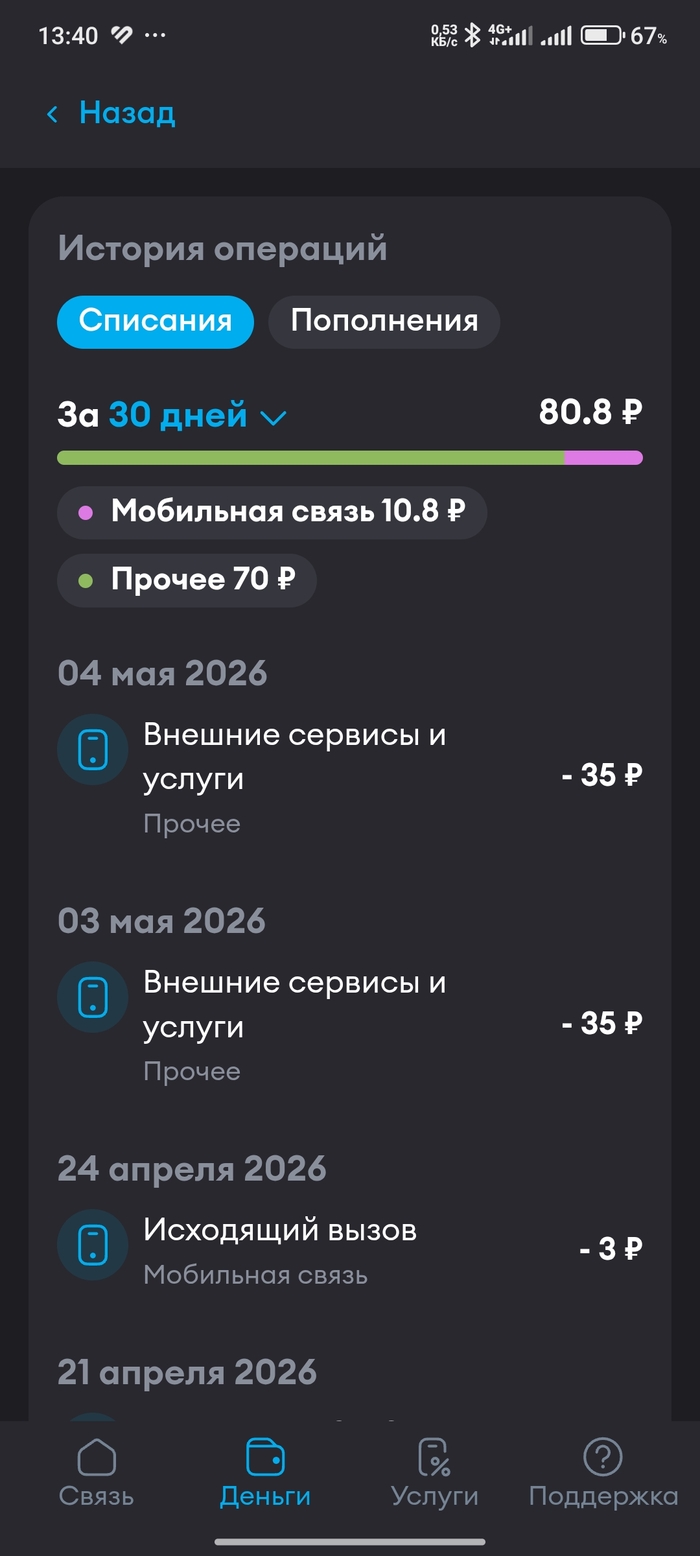Tap phone icon of 04 мая operation
Screen dimensions: 700x1556
[x=92, y=749]
